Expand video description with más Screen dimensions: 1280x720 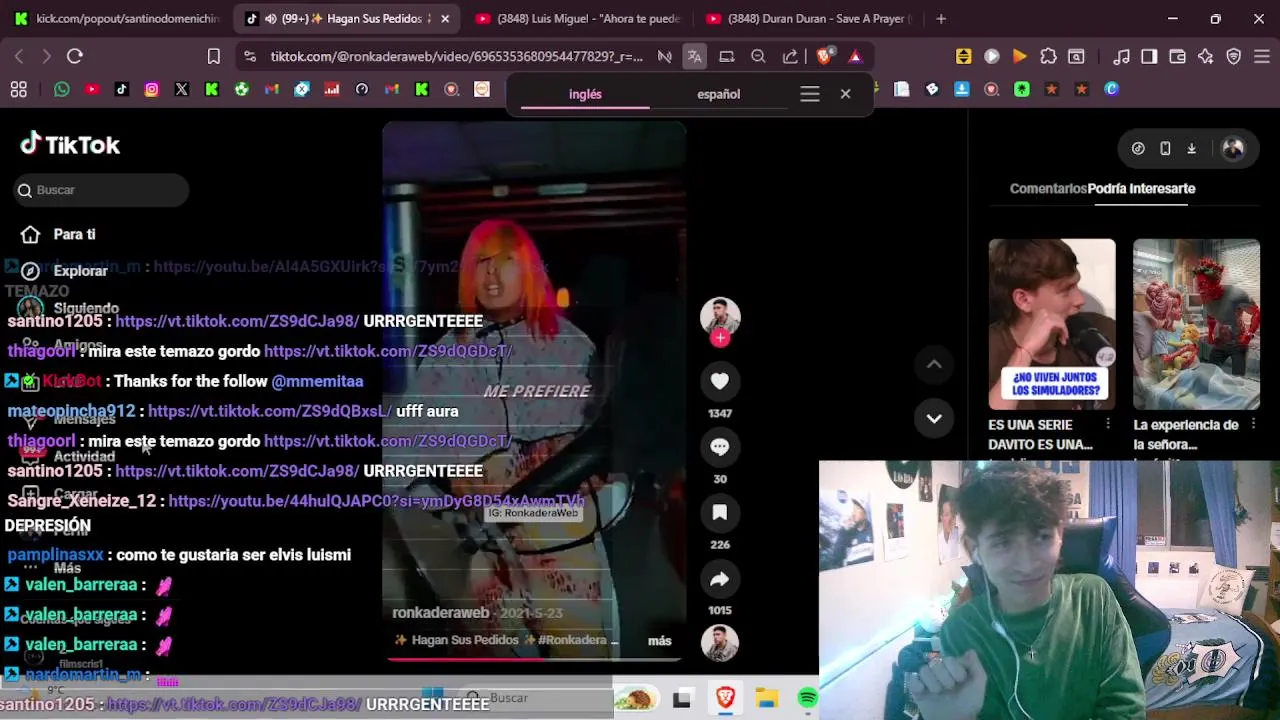(659, 640)
